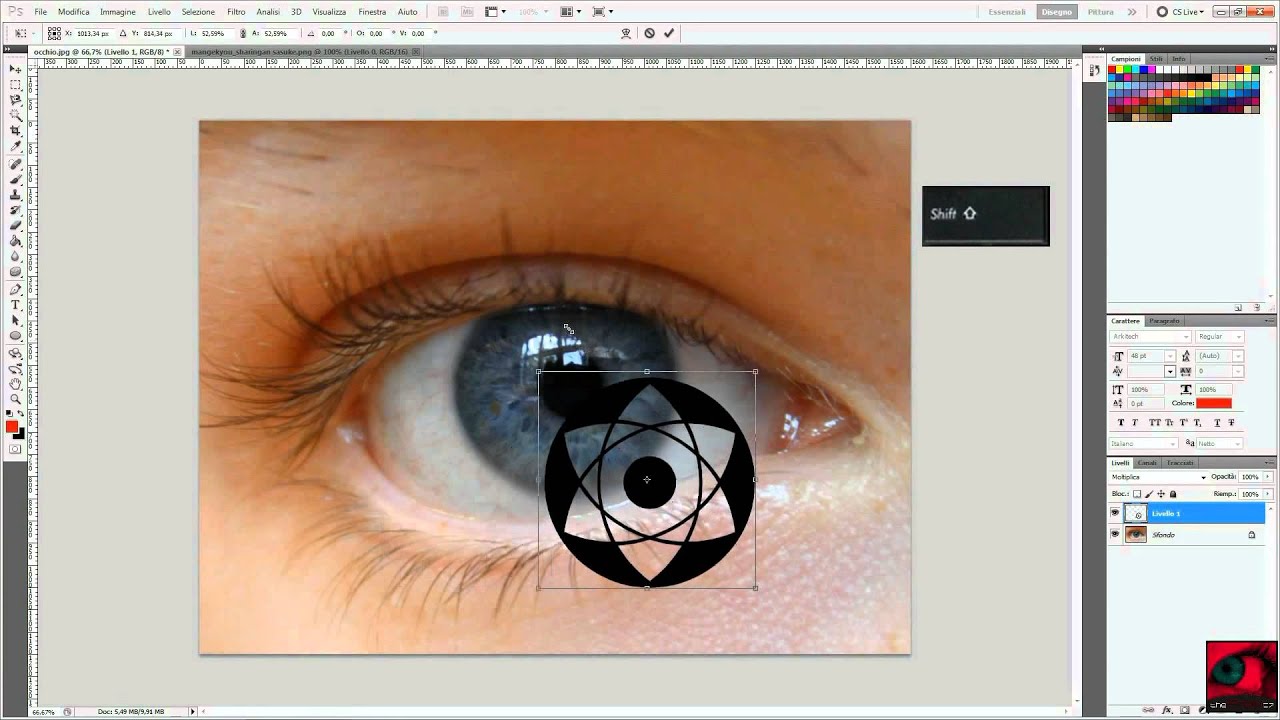
Task: Close the occhio.jpg document tab
Action: (x=177, y=51)
